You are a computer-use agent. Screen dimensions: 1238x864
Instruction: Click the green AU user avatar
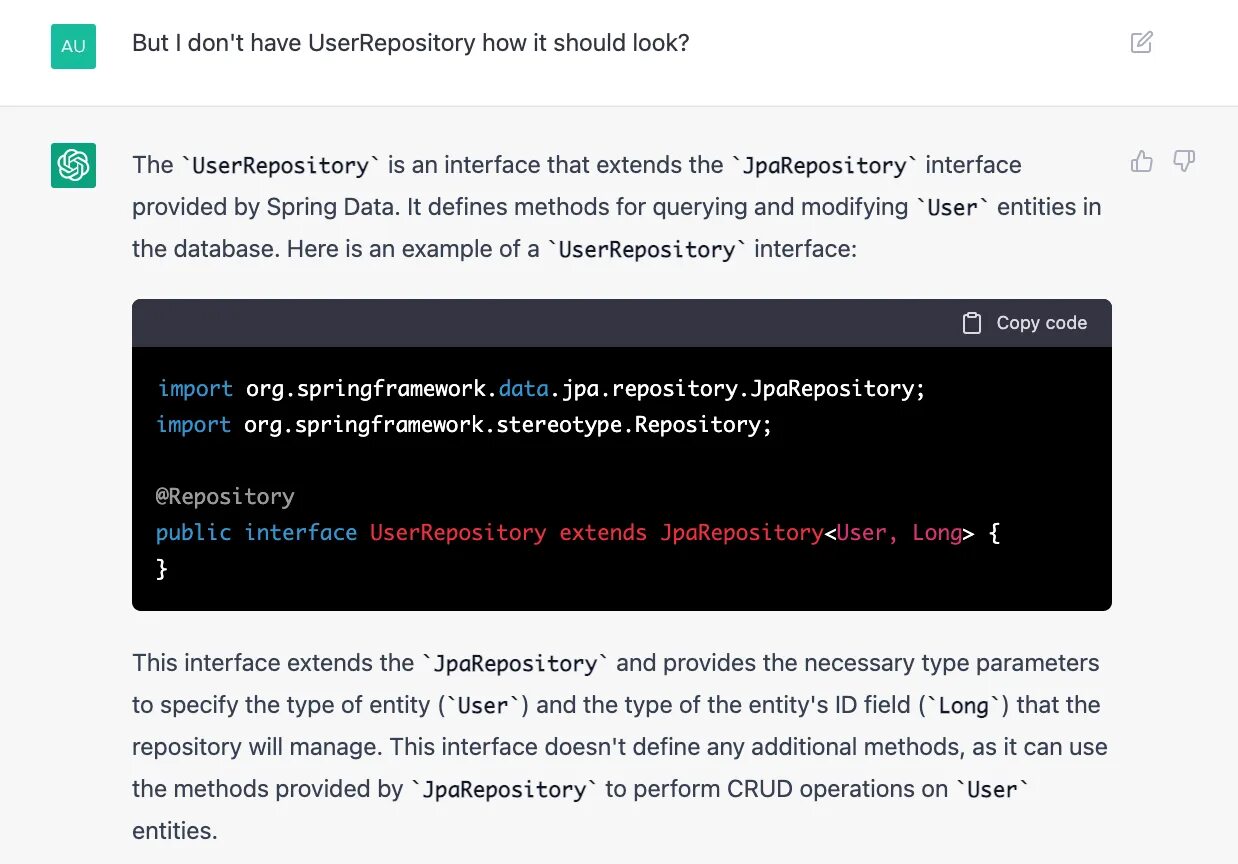[x=73, y=46]
